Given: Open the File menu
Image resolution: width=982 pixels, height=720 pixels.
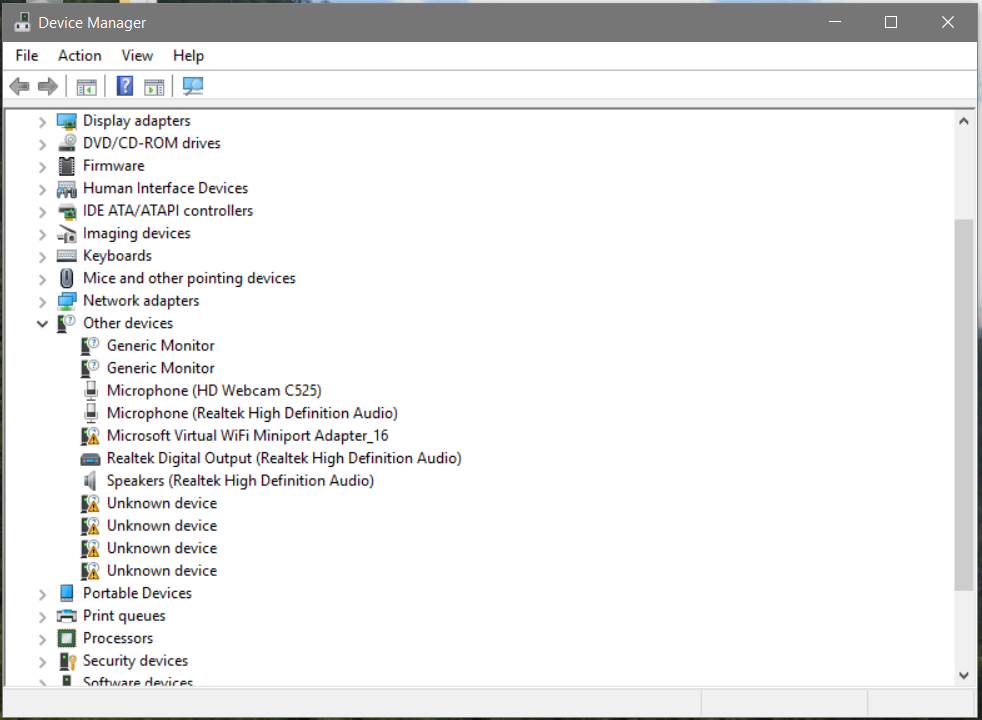Looking at the screenshot, I should coord(27,56).
